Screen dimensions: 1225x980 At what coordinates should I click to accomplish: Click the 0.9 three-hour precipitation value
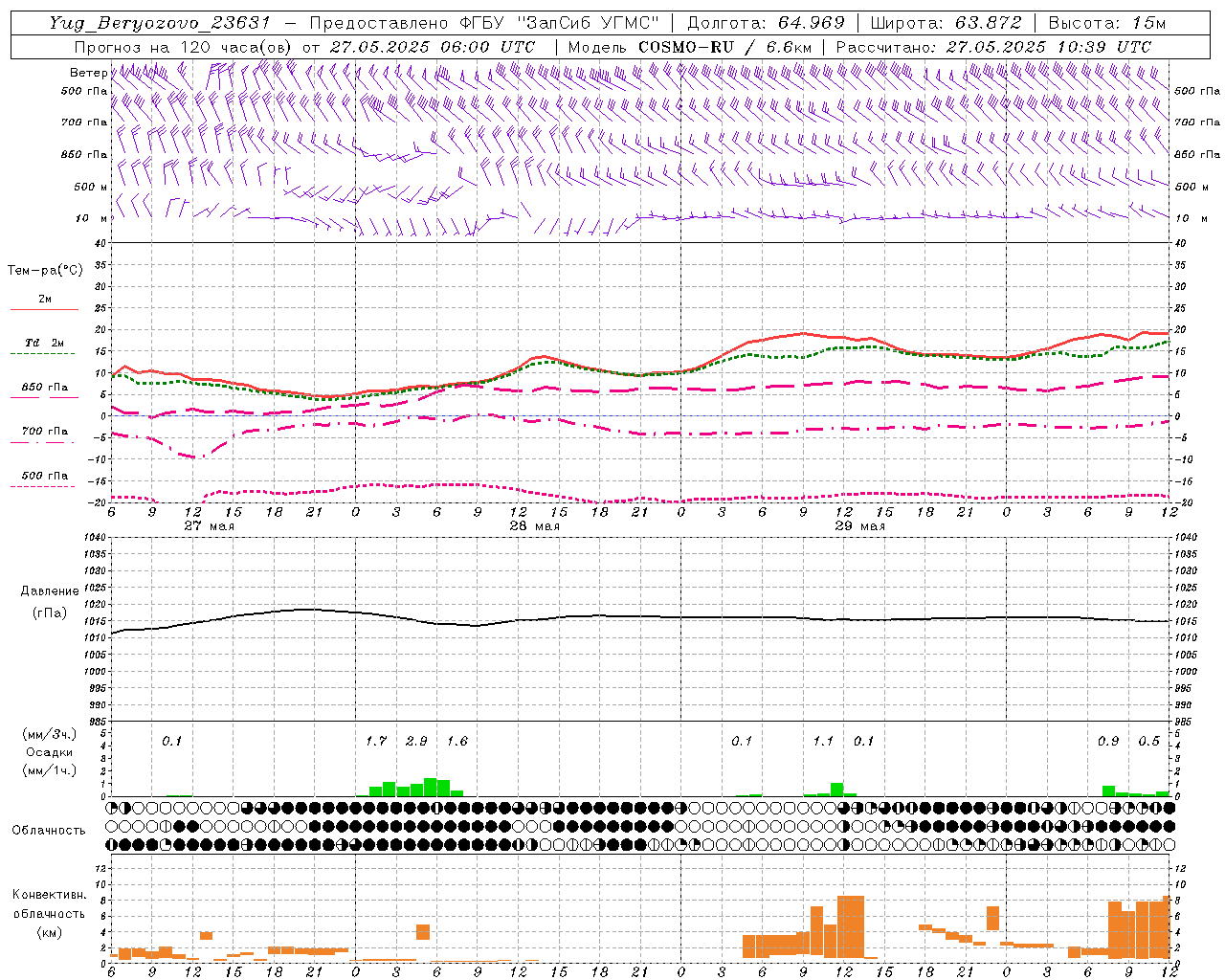(1108, 742)
